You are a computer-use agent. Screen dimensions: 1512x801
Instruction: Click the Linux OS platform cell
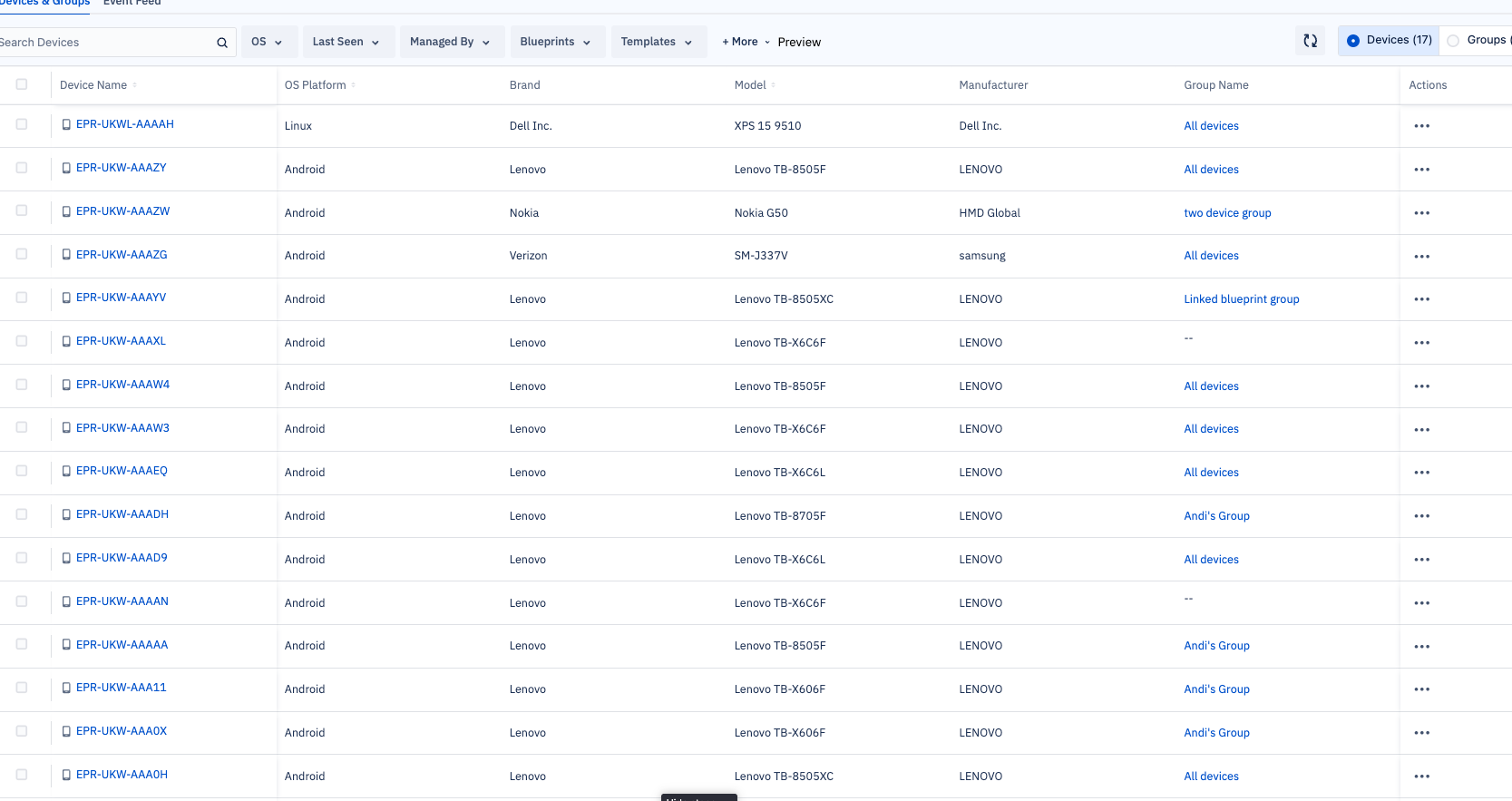(x=298, y=126)
